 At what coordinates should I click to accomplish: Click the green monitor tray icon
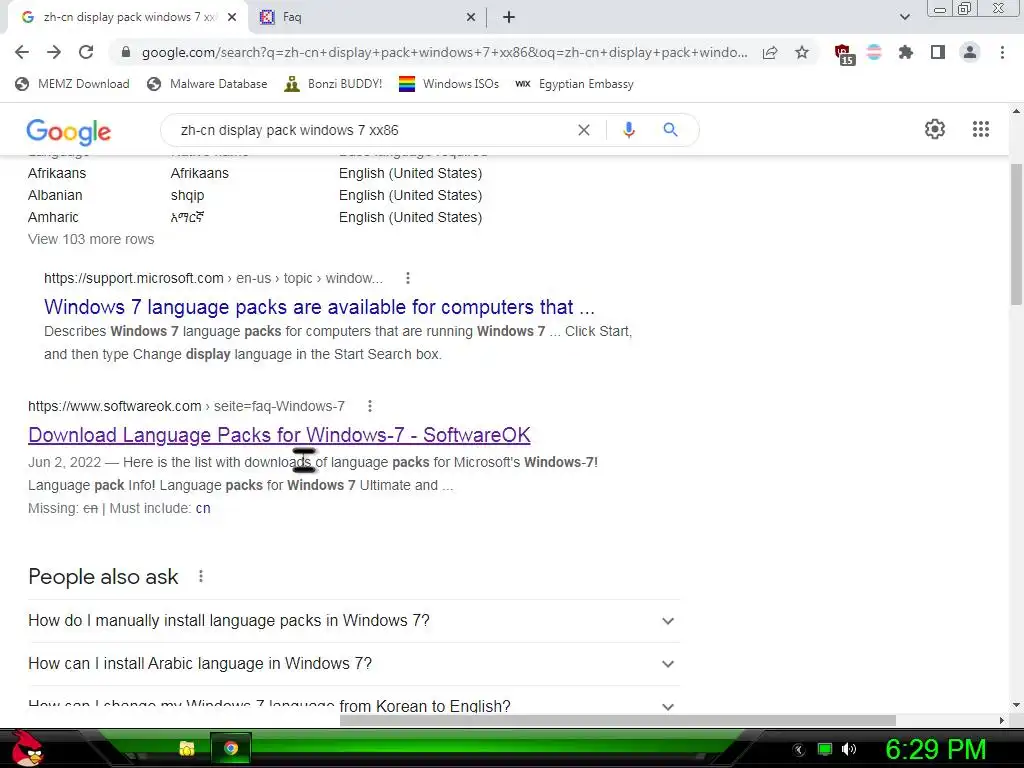point(825,749)
